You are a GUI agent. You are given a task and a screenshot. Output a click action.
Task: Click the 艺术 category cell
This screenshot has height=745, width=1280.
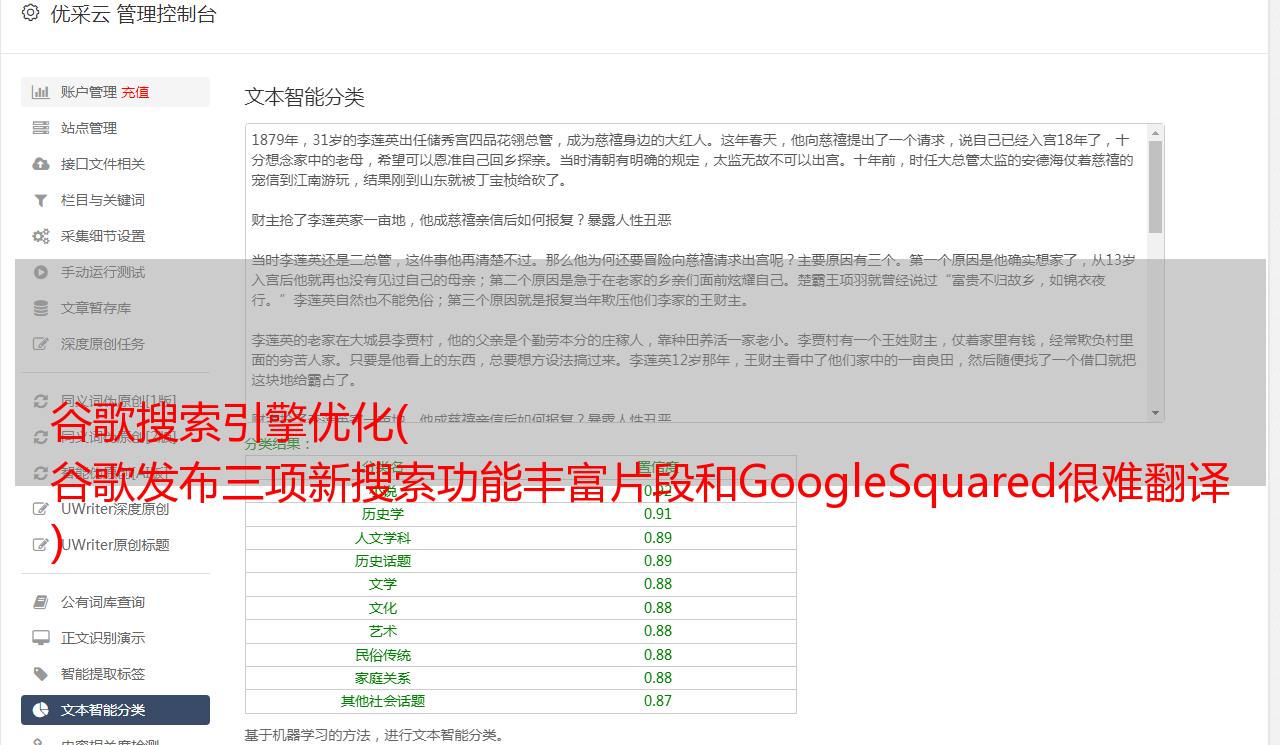(x=383, y=631)
